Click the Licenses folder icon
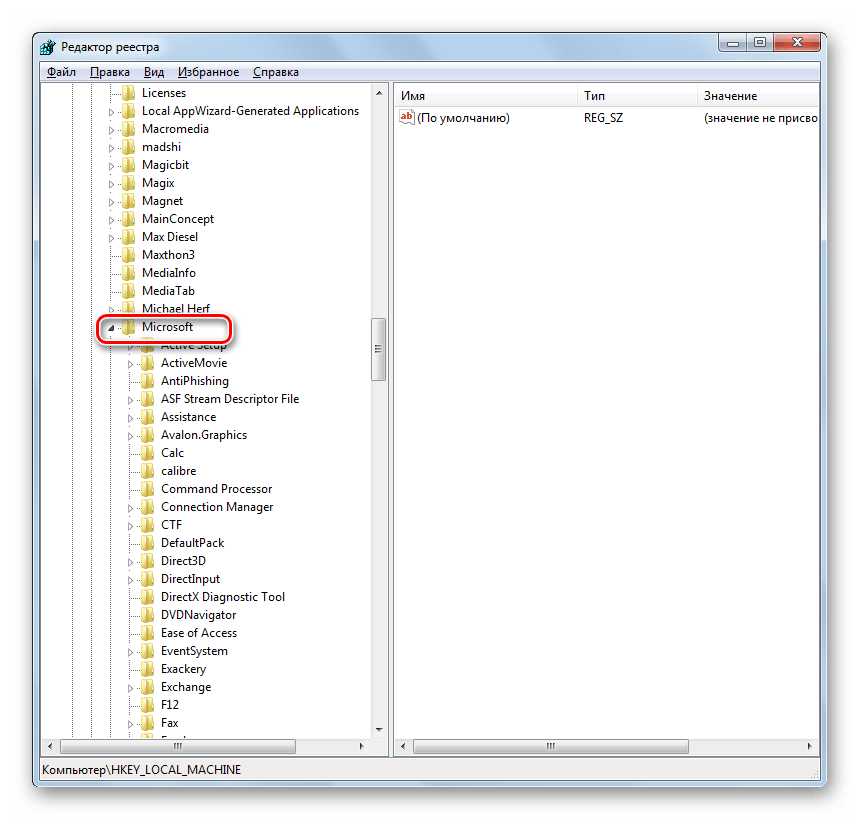The height and width of the screenshot is (820, 860). [x=128, y=93]
